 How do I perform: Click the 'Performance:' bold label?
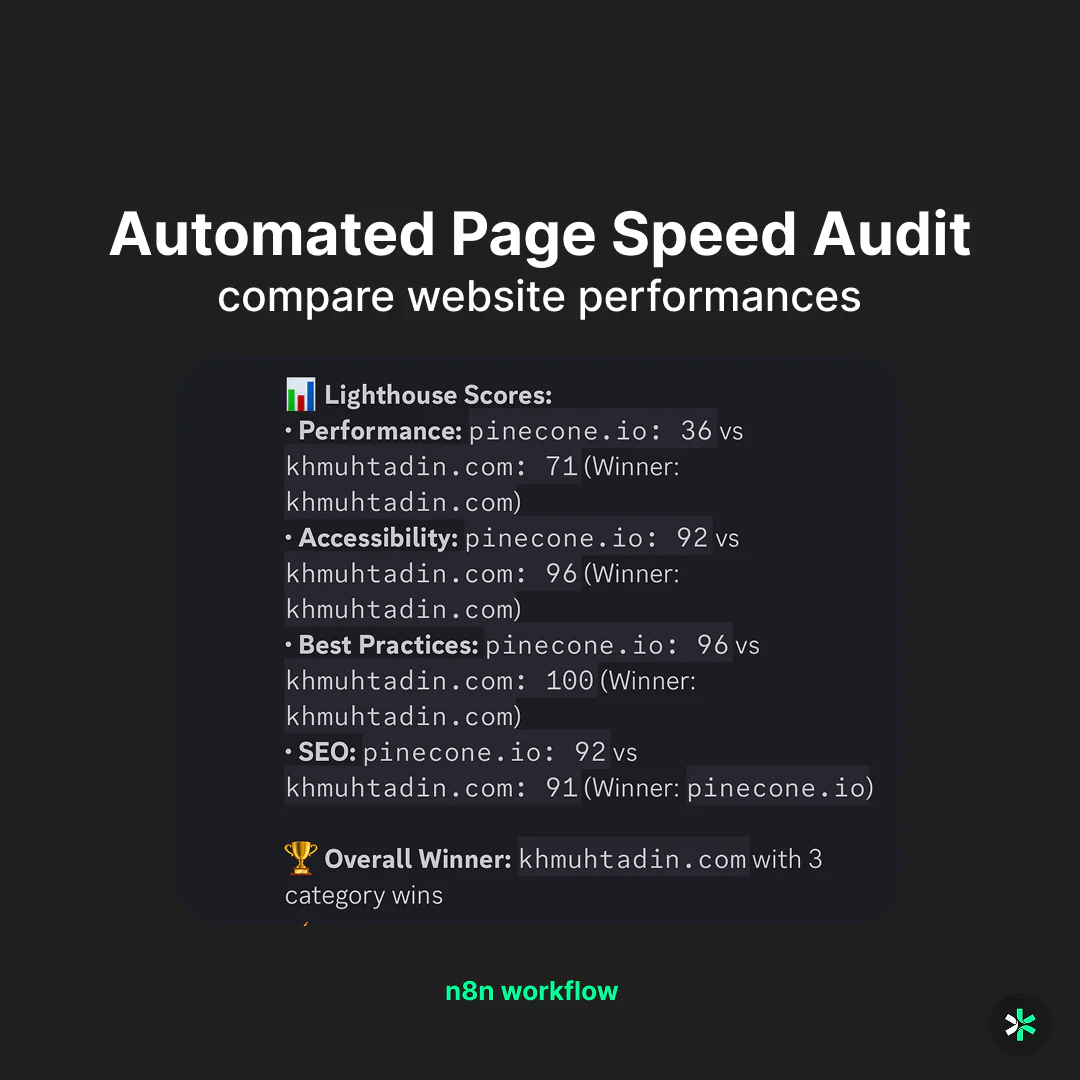click(x=380, y=431)
